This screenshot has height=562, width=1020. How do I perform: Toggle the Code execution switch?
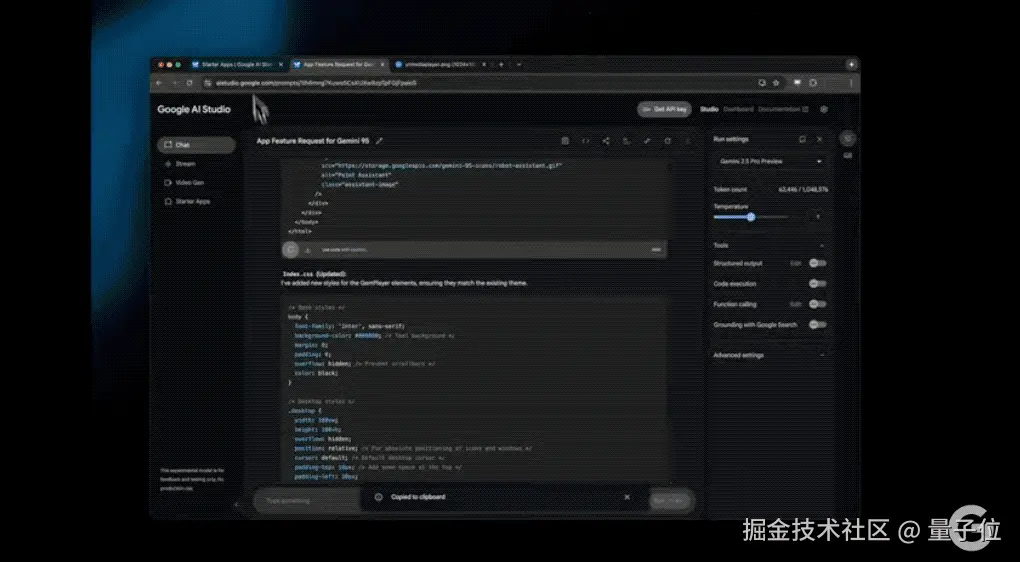pyautogui.click(x=818, y=284)
